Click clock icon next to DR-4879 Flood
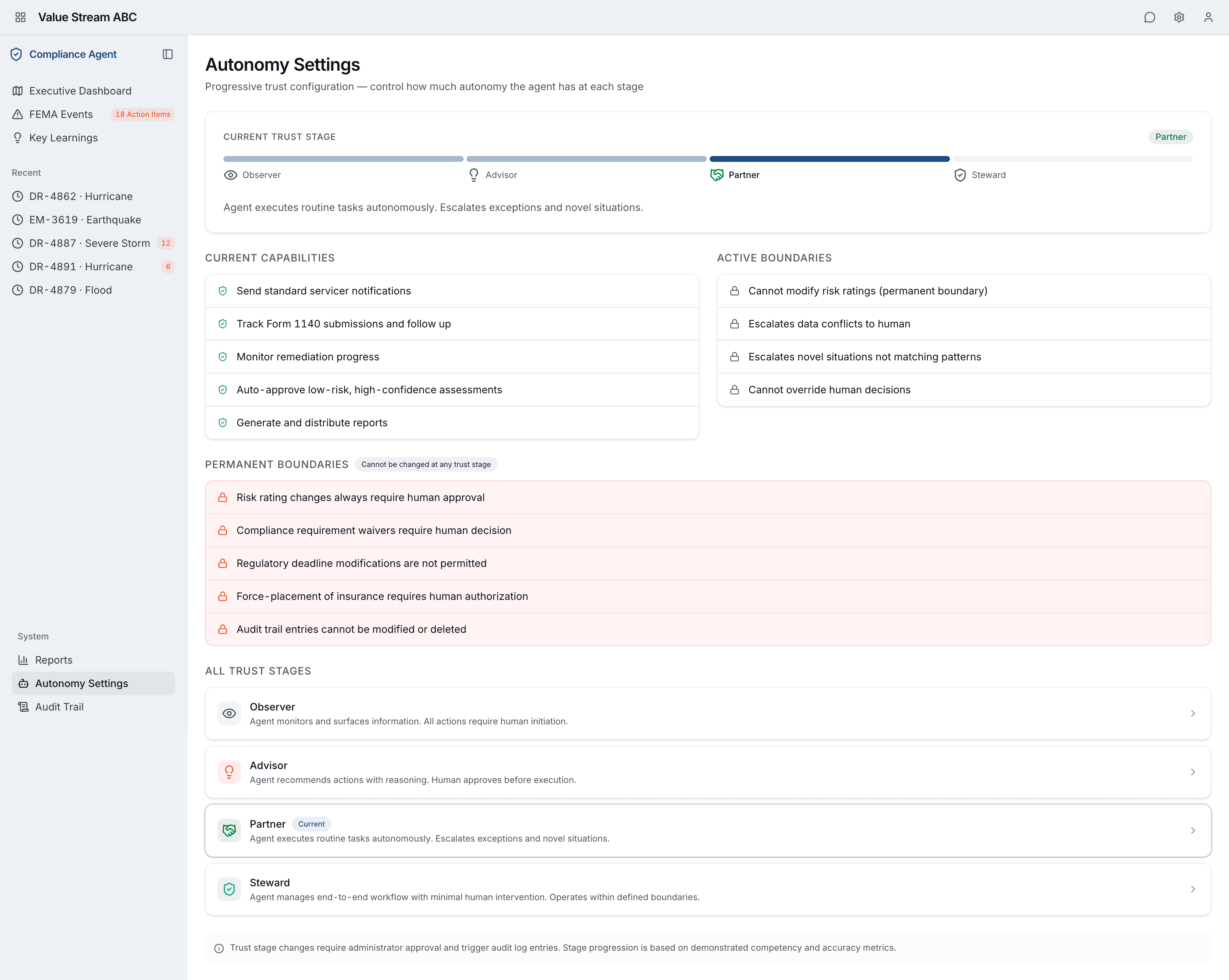This screenshot has height=980, width=1229. pos(18,290)
